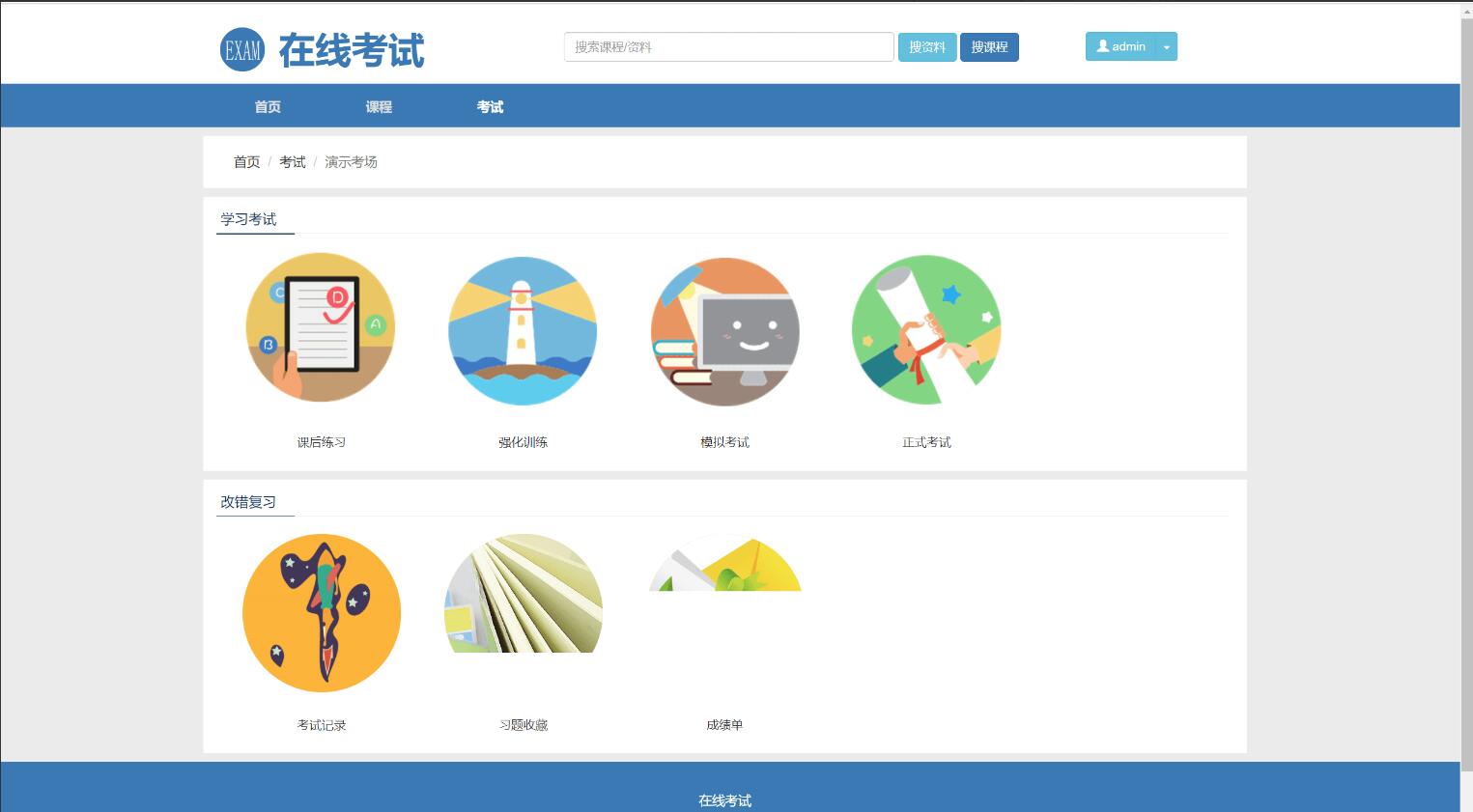Open the 正式考试 diploma scroll icon

926,330
